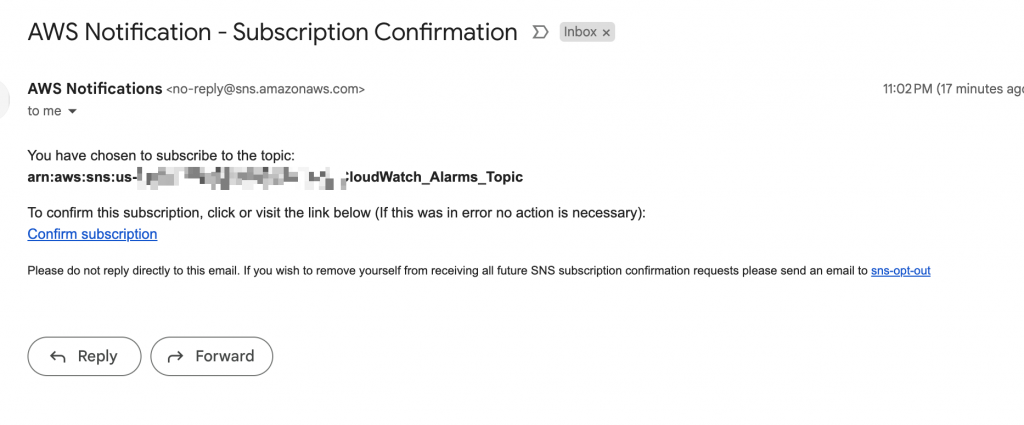Click the "to me" recipient text
Image resolution: width=1024 pixels, height=425 pixels.
click(x=44, y=111)
